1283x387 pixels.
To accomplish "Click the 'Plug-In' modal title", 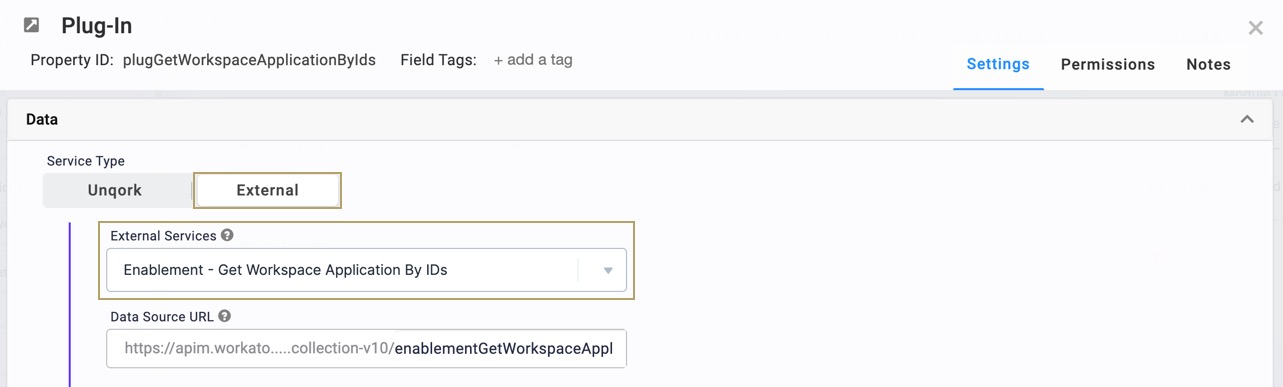I will point(96,26).
